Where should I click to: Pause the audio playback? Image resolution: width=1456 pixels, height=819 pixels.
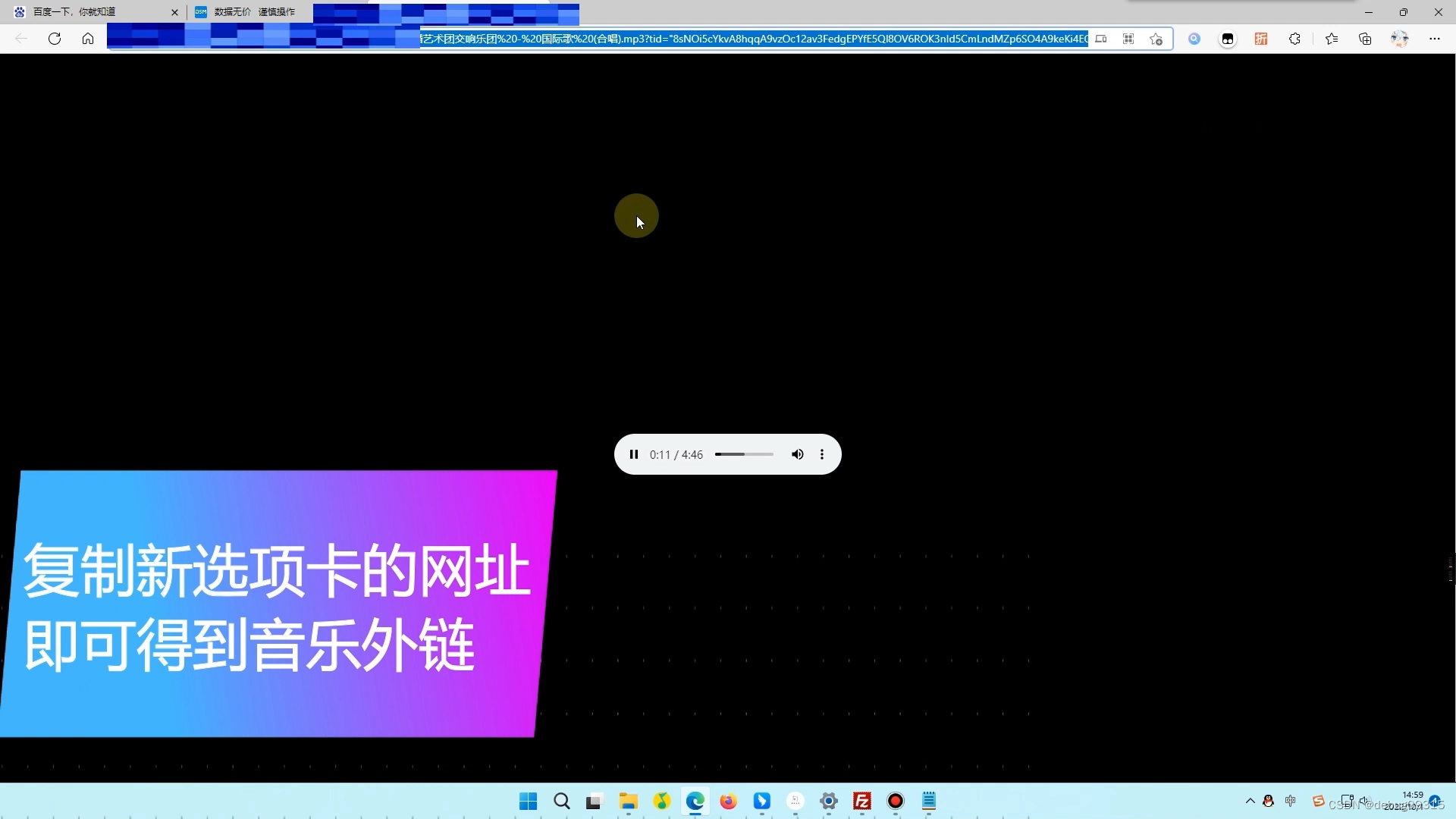click(634, 454)
